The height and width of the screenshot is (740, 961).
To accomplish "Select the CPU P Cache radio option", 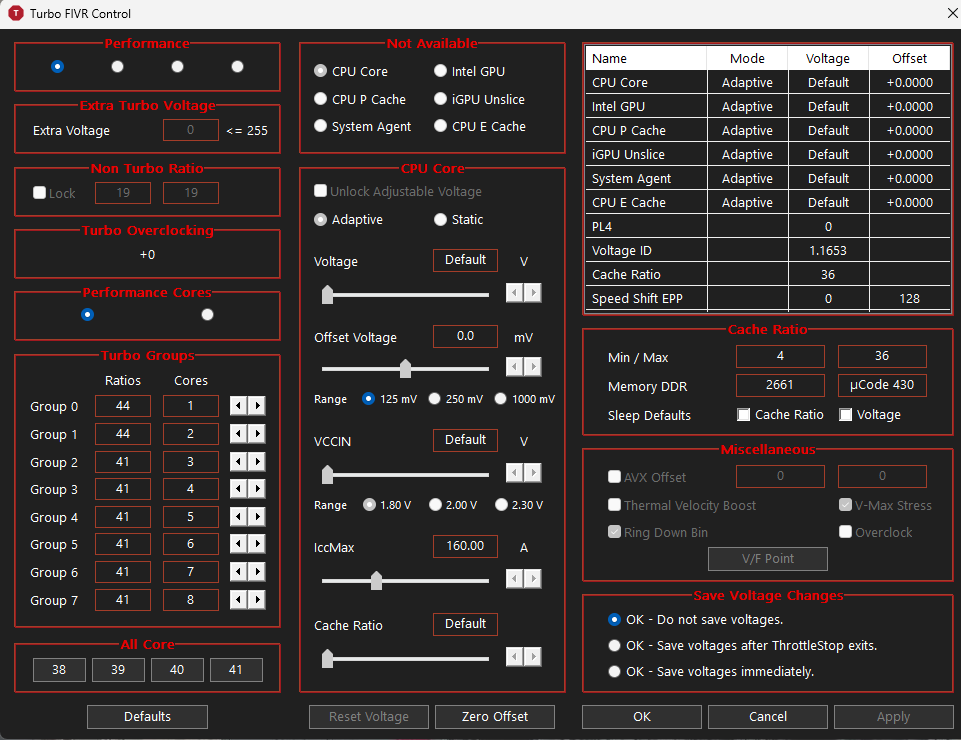I will (360, 99).
